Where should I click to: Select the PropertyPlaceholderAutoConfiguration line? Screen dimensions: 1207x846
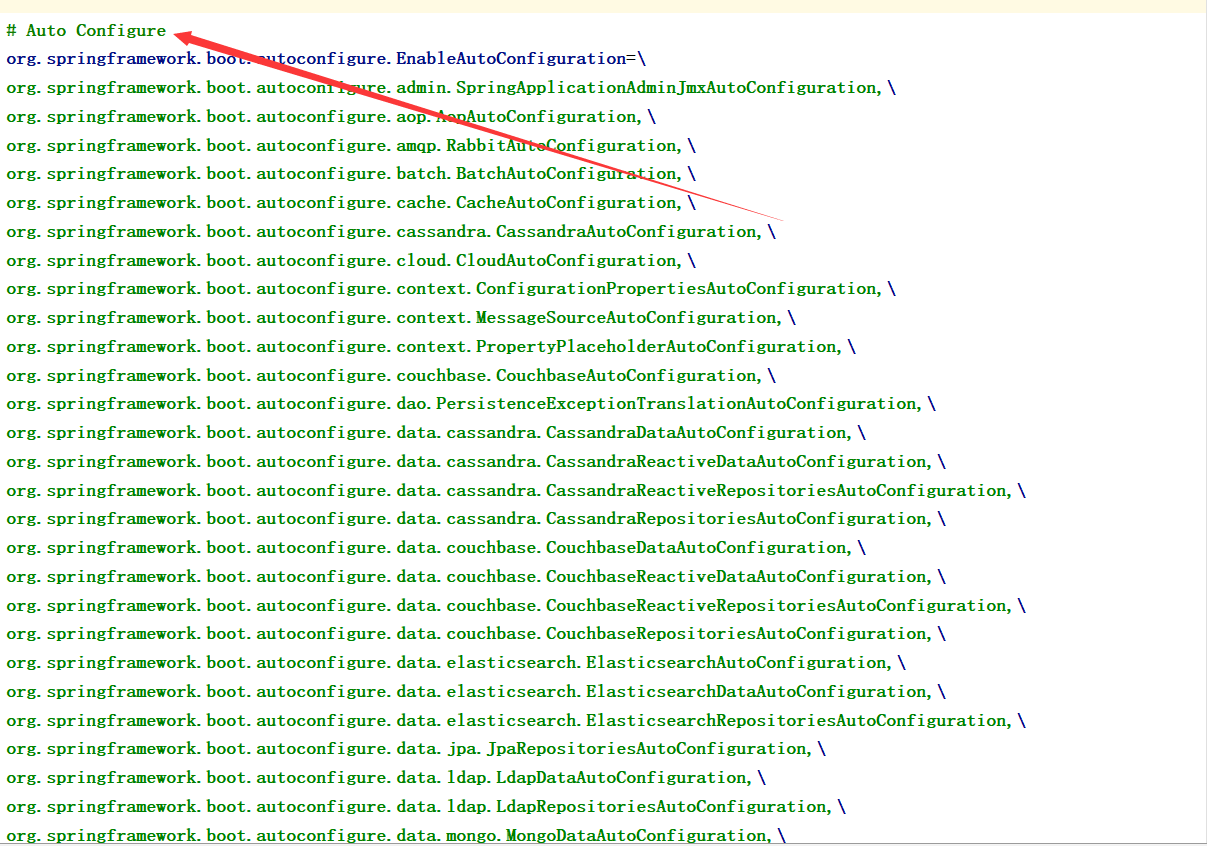431,347
